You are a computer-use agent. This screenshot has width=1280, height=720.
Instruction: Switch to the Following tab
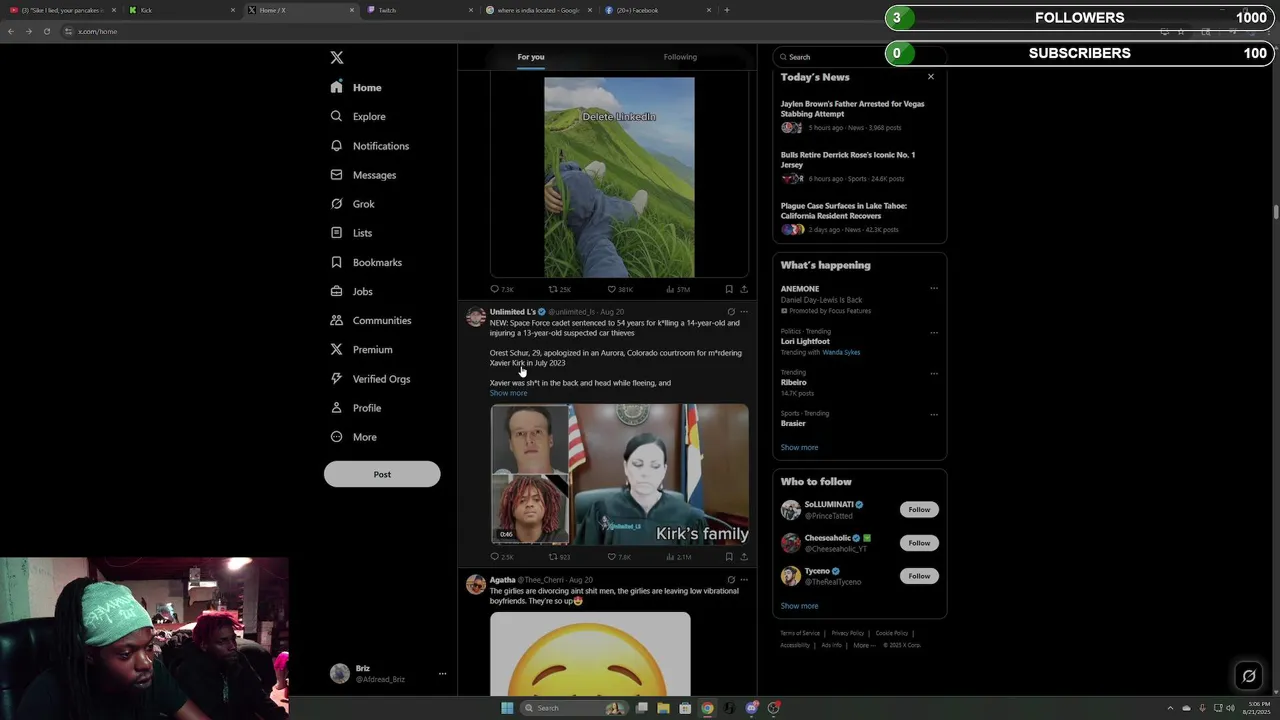680,57
